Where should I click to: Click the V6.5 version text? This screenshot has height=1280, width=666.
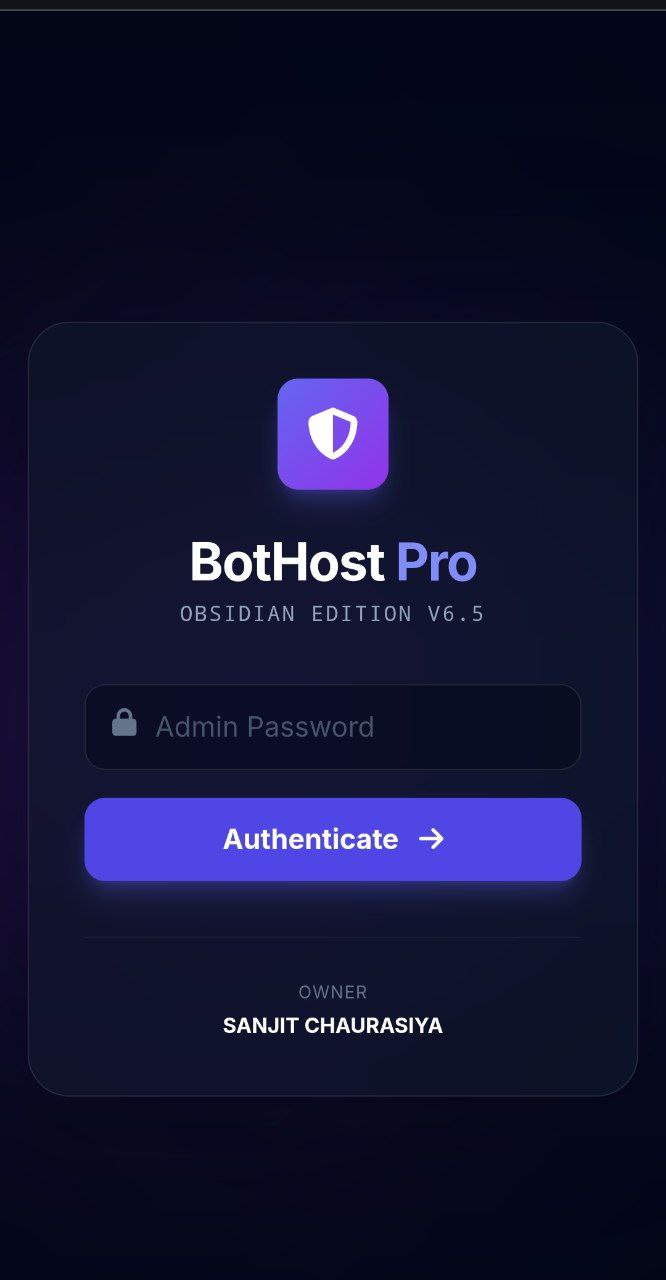[x=456, y=614]
